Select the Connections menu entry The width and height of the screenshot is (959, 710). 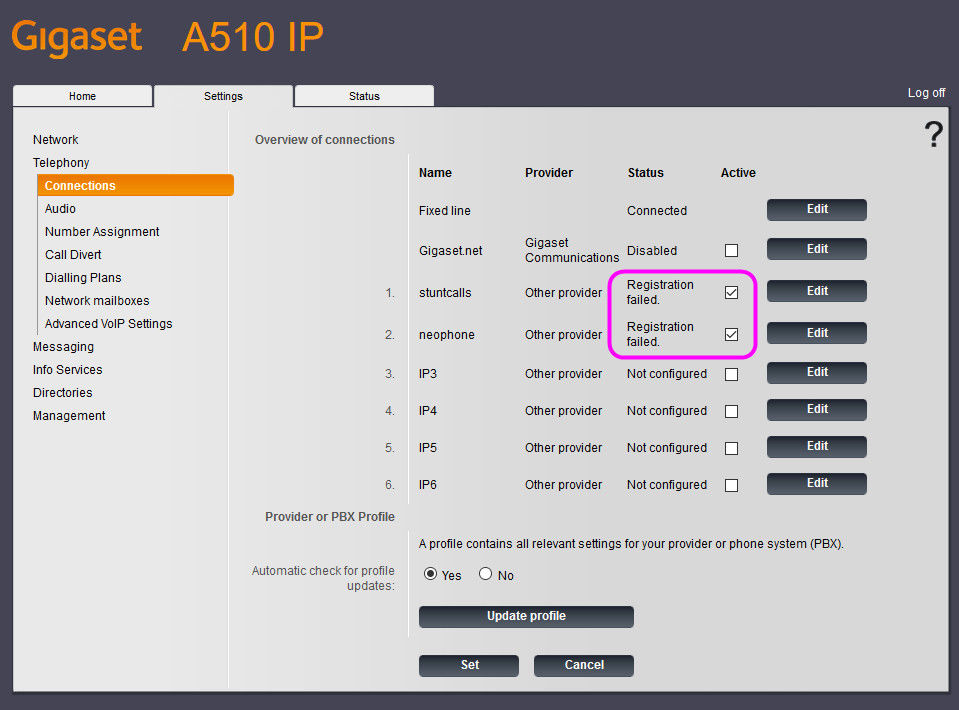click(x=135, y=185)
